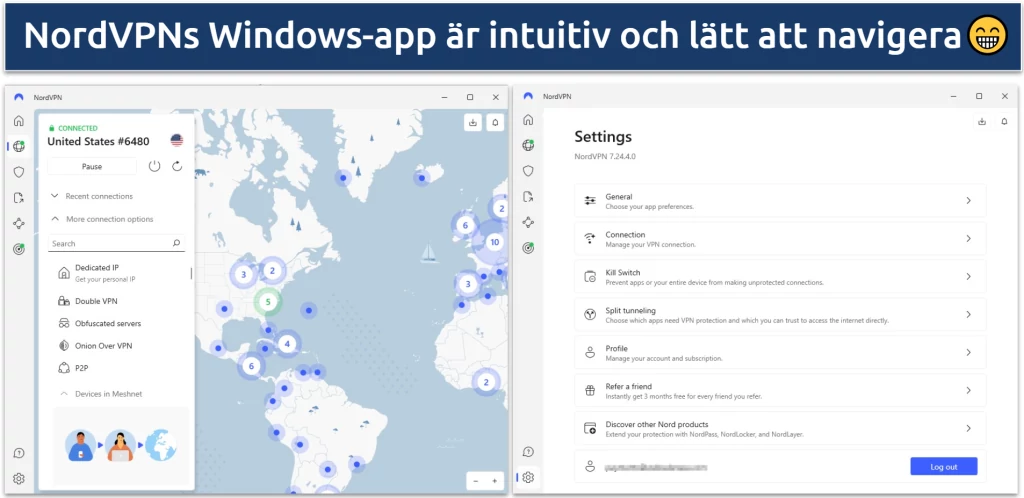Click download icon above the map
The width and height of the screenshot is (1024, 498).
tap(473, 122)
